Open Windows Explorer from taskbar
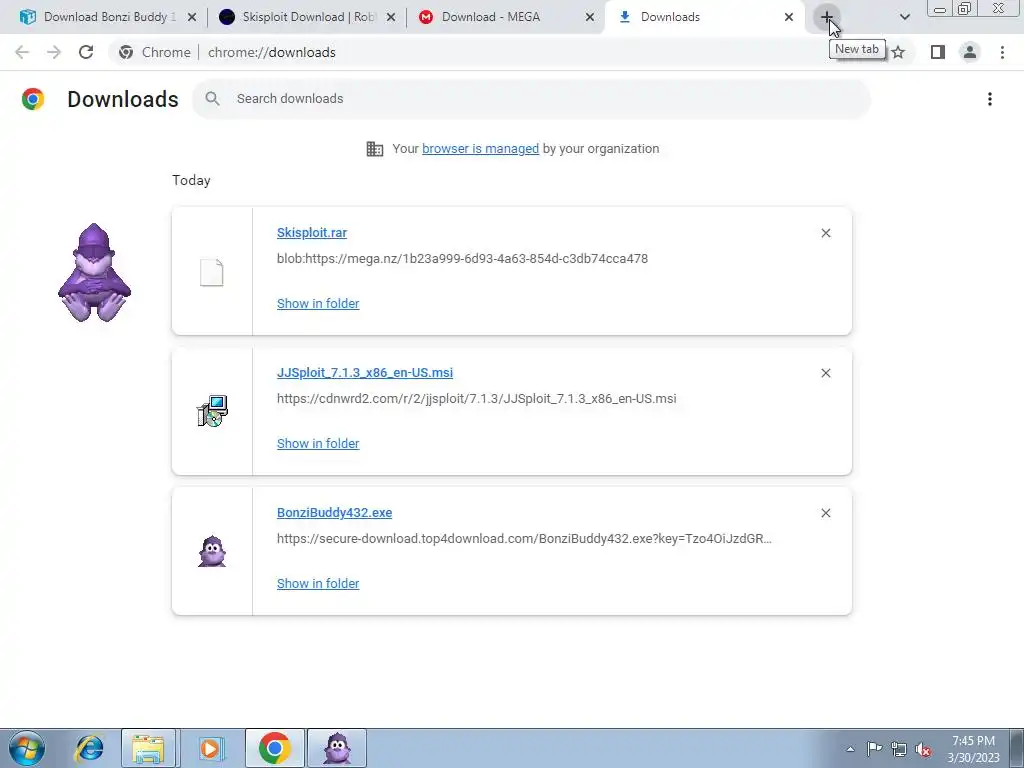Viewport: 1024px width, 768px height. (x=148, y=748)
